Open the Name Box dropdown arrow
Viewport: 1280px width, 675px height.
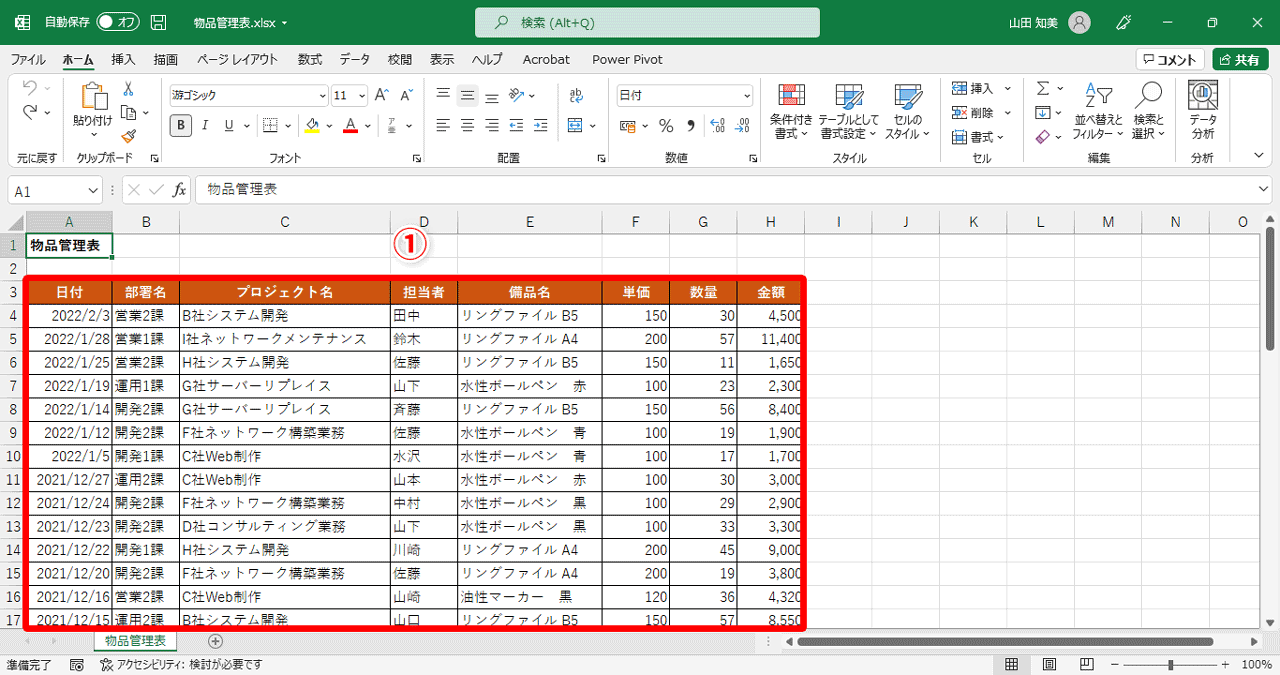pos(93,190)
